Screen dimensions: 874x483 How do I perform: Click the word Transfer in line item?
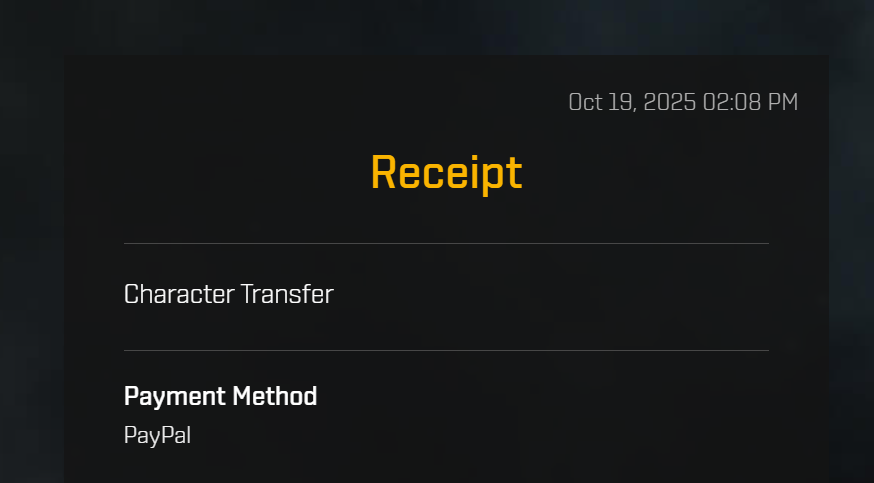[x=287, y=294]
